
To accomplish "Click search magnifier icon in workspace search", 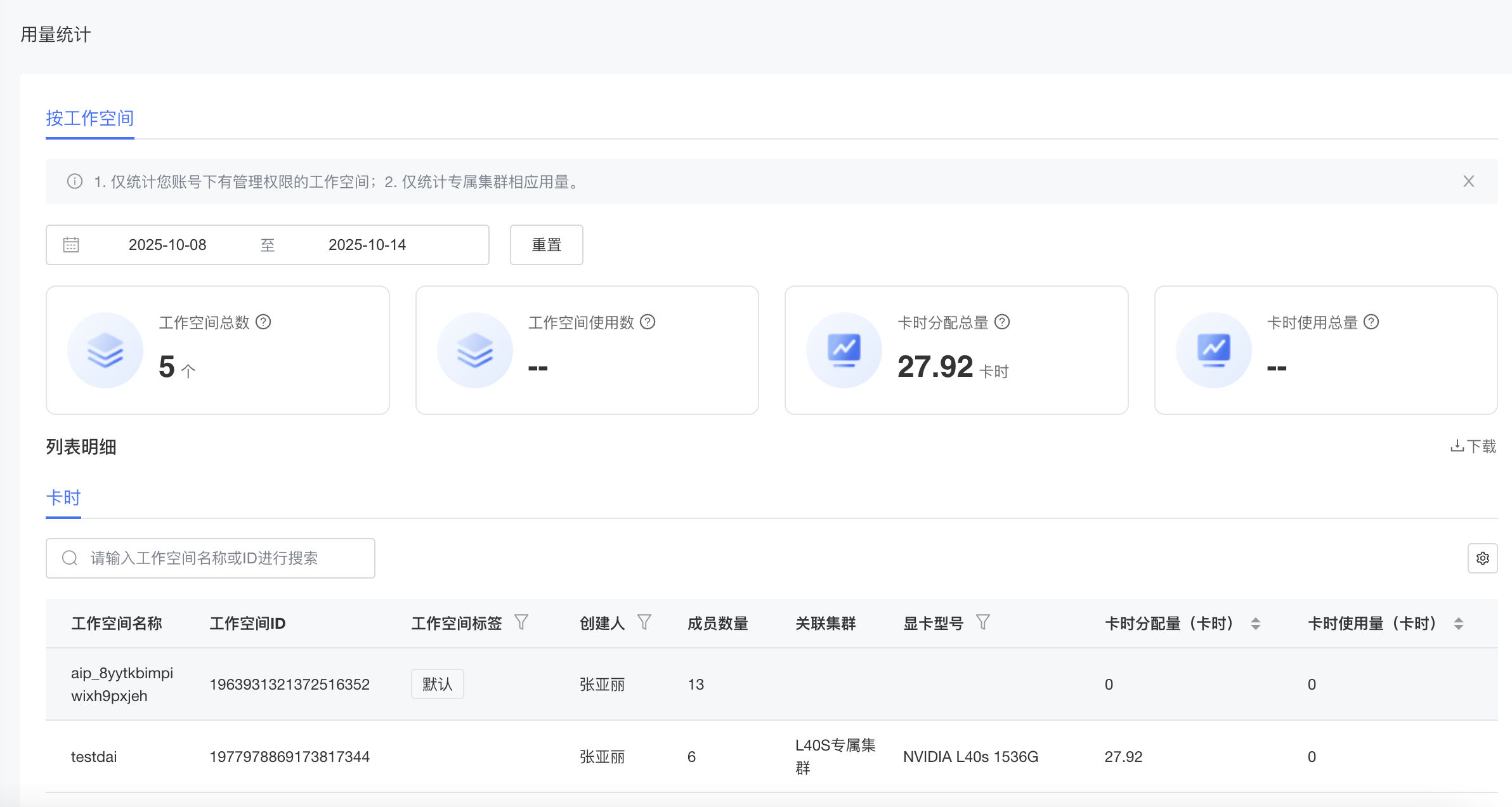I will (x=70, y=558).
